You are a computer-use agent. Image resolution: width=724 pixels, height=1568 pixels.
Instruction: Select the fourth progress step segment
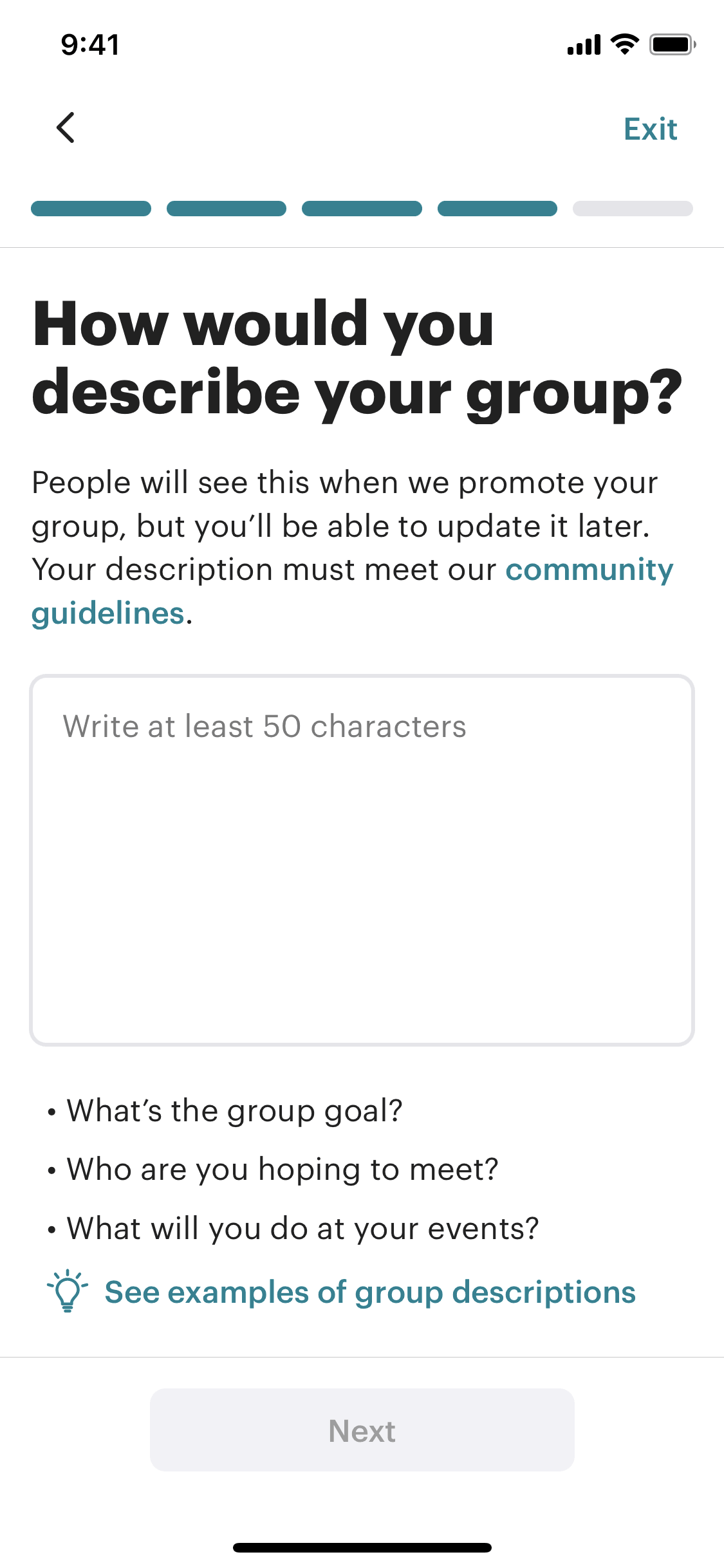[497, 209]
